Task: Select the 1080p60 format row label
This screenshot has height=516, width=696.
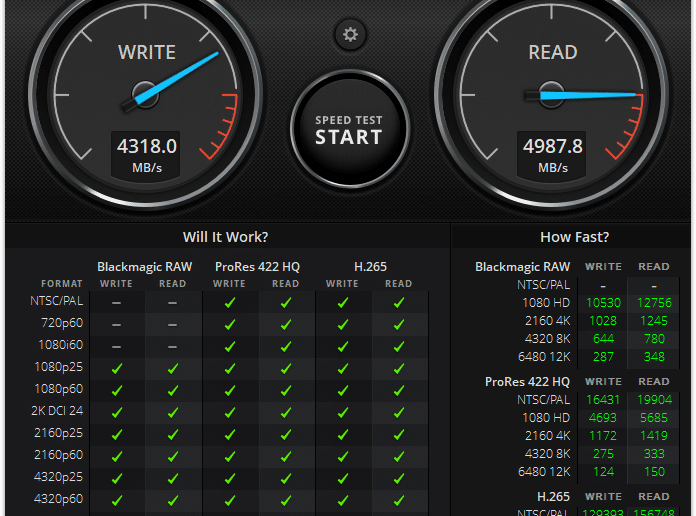Action: coord(59,389)
